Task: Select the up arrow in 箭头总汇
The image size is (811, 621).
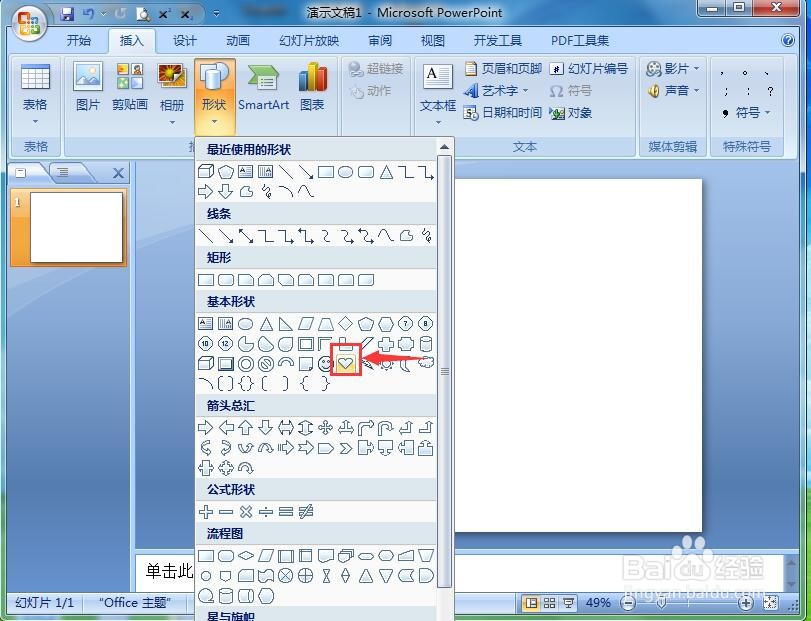Action: coord(246,428)
